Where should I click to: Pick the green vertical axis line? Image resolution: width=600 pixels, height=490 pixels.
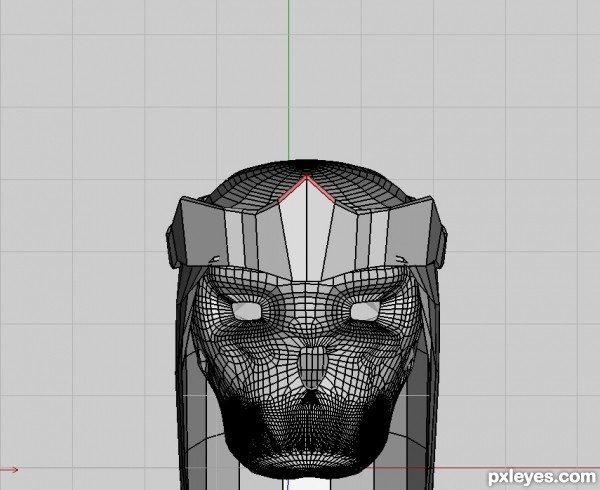click(x=289, y=80)
